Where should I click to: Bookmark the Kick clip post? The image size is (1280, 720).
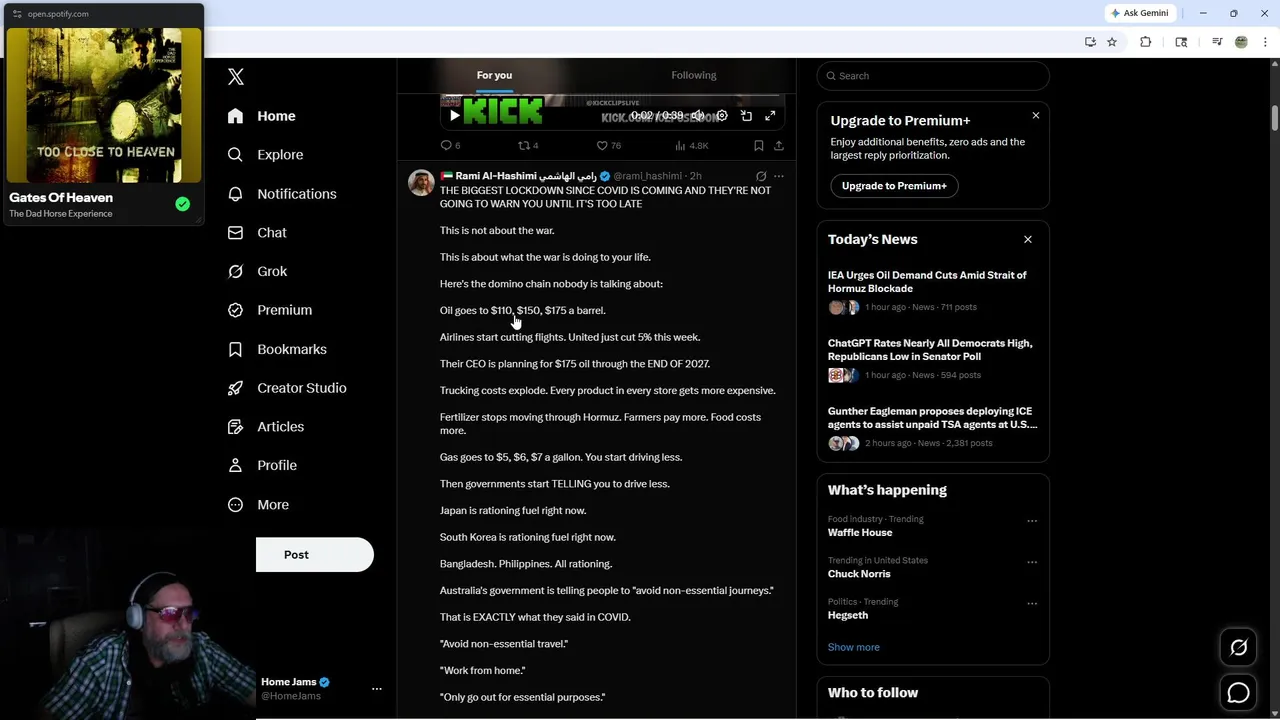point(758,145)
